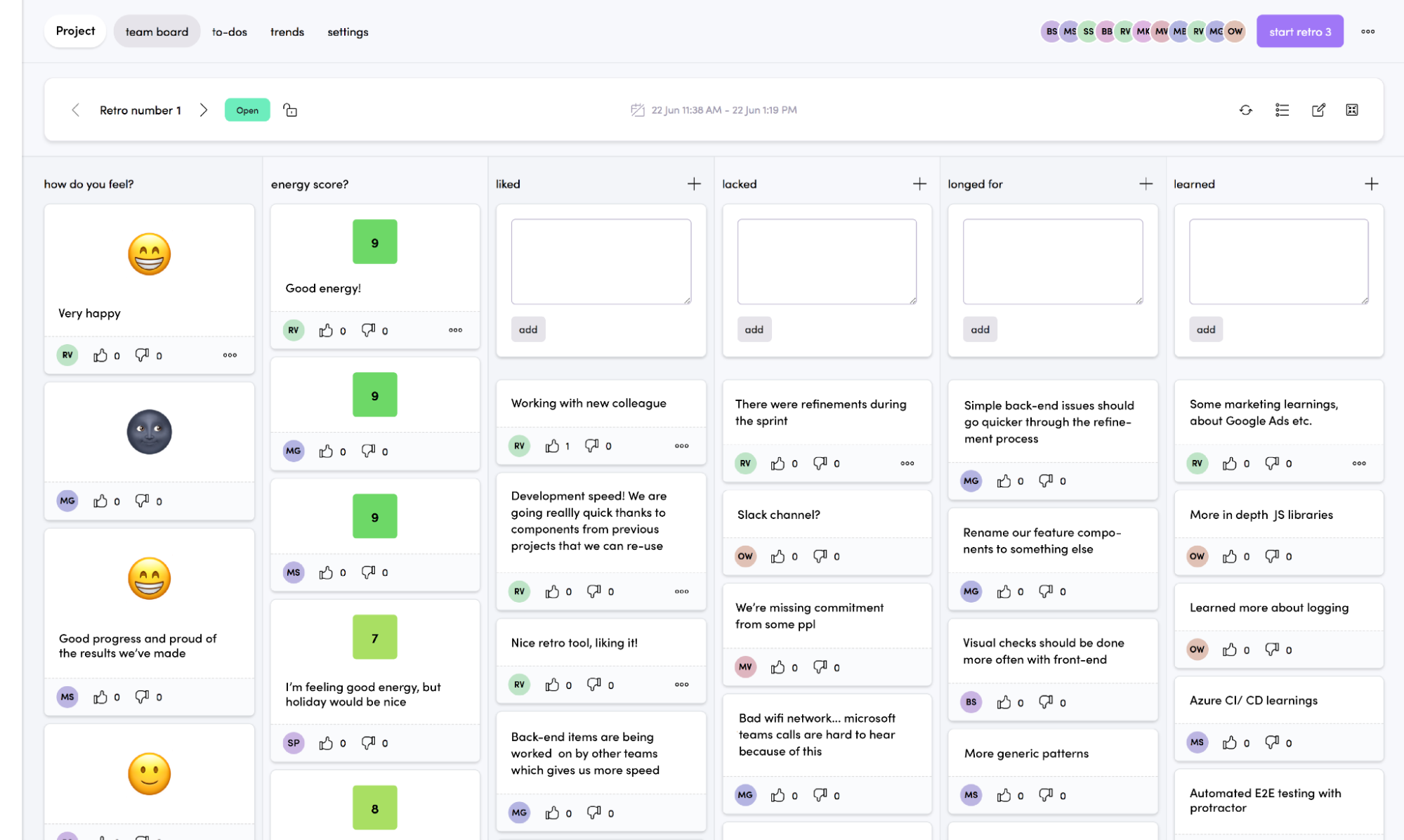Click 'add' under the liked column text box
The width and height of the screenshot is (1404, 840).
tap(528, 329)
